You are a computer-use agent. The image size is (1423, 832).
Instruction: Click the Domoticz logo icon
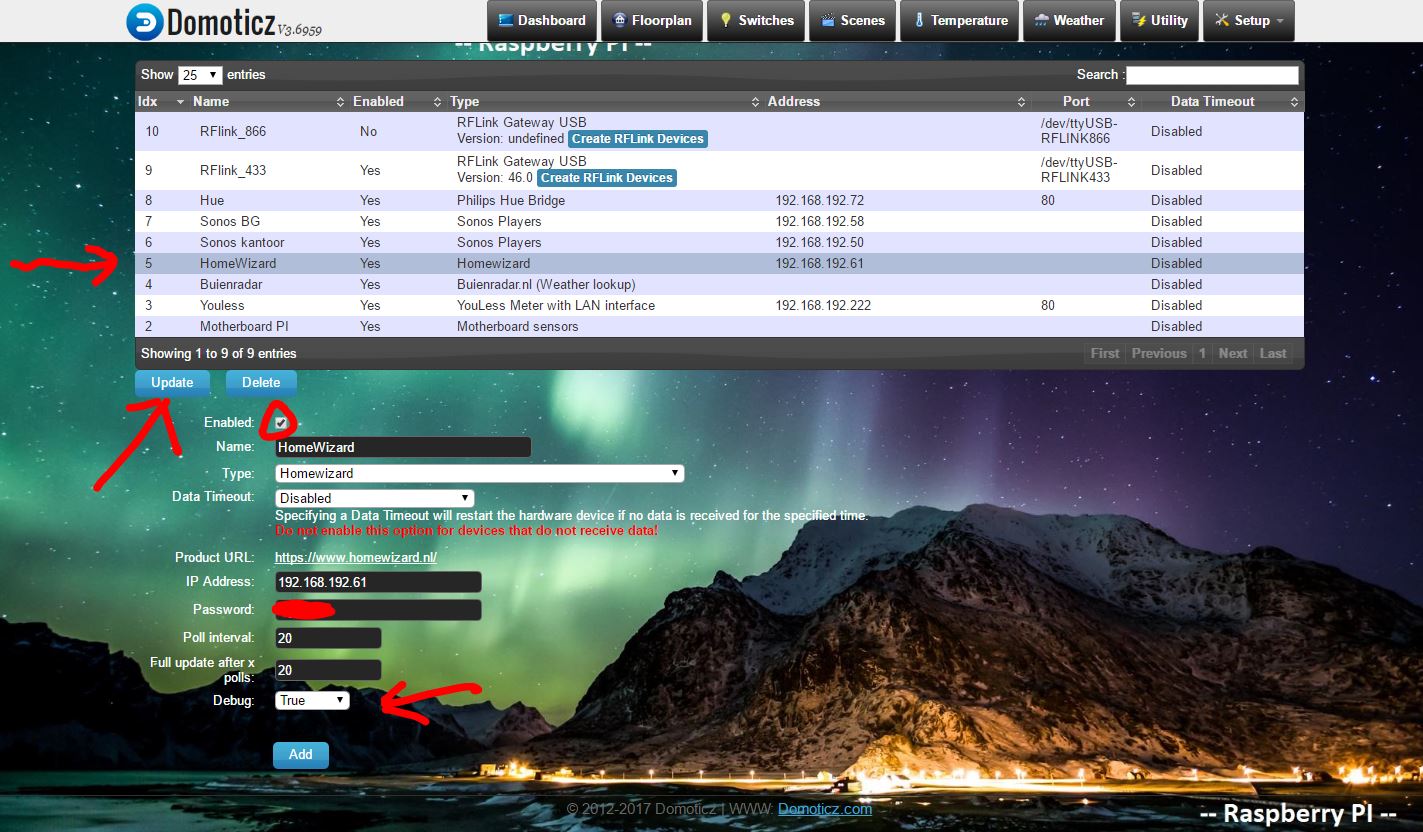(145, 22)
